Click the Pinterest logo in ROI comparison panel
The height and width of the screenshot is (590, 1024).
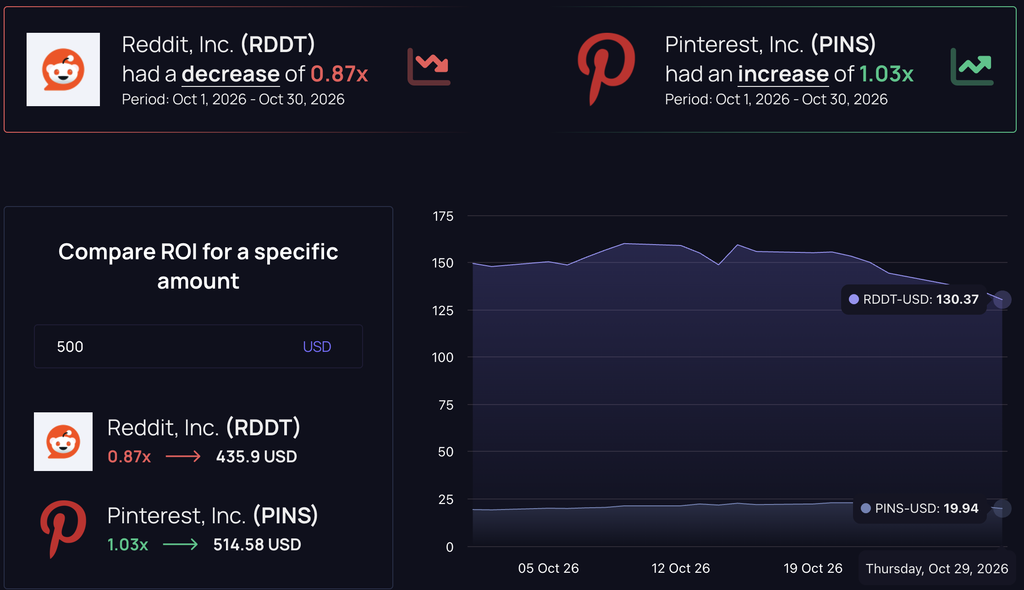click(63, 529)
